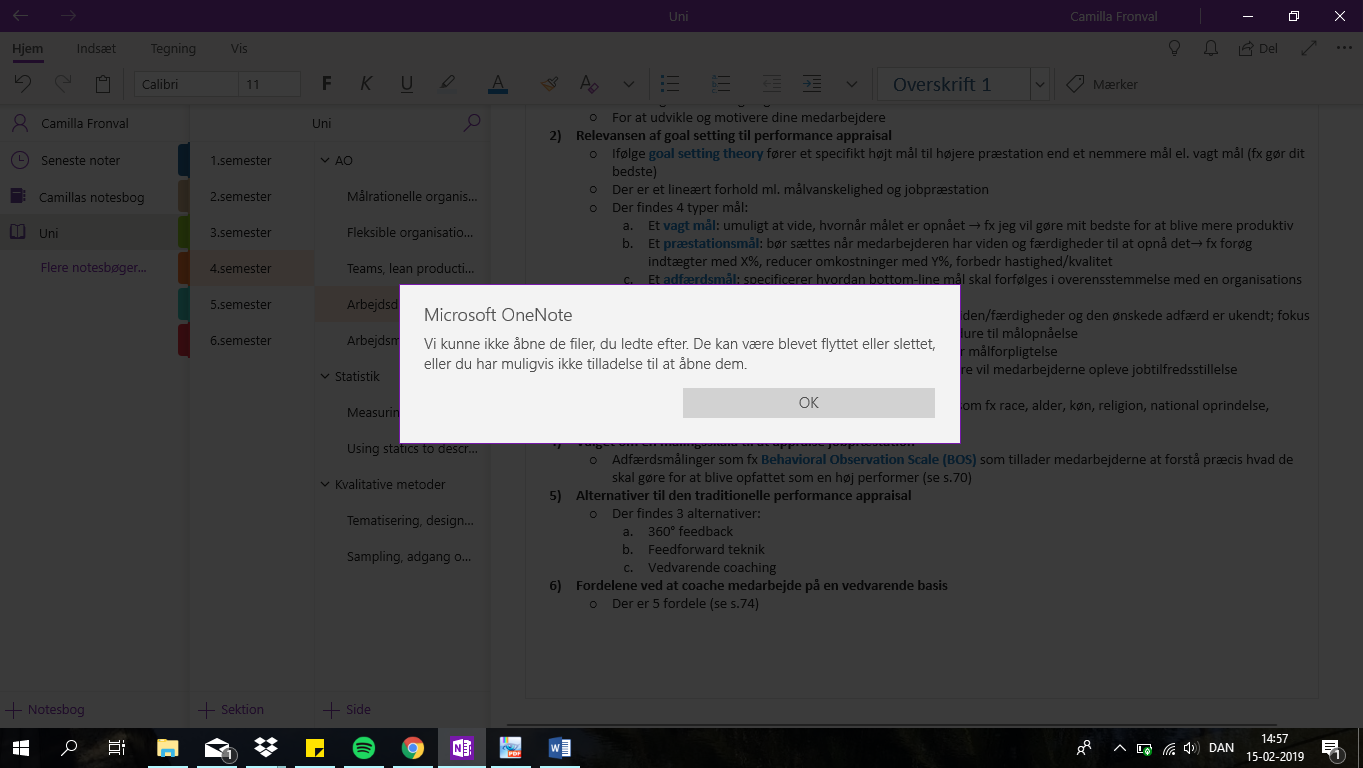Click the Del share button
This screenshot has height=768, width=1363.
1258,48
